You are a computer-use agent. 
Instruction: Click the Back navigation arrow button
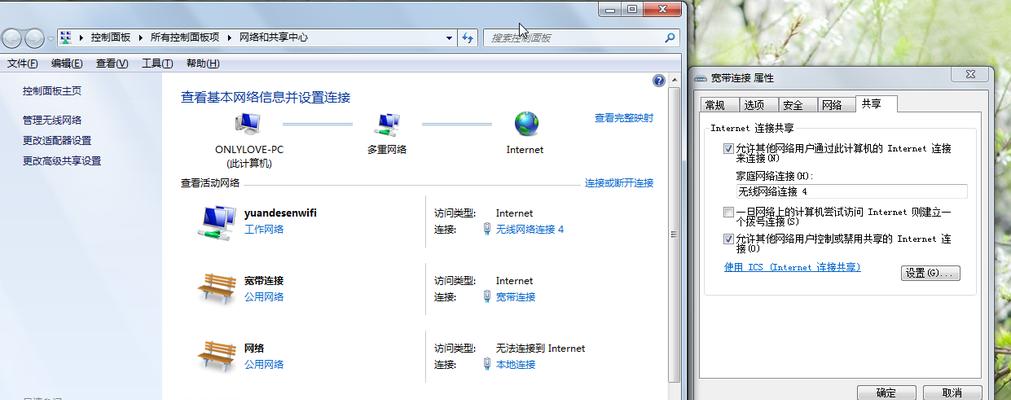coord(11,39)
